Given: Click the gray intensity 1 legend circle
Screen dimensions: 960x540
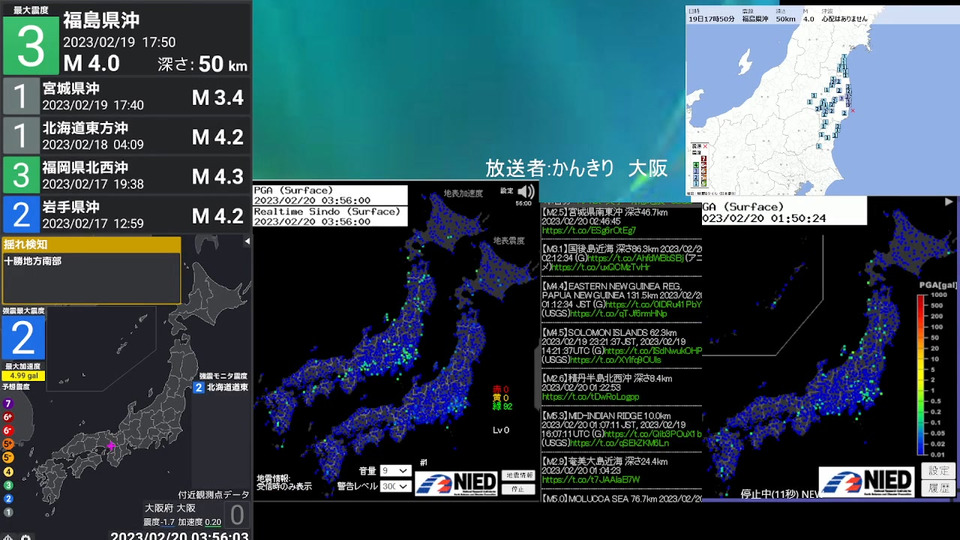Looking at the screenshot, I should [8, 512].
